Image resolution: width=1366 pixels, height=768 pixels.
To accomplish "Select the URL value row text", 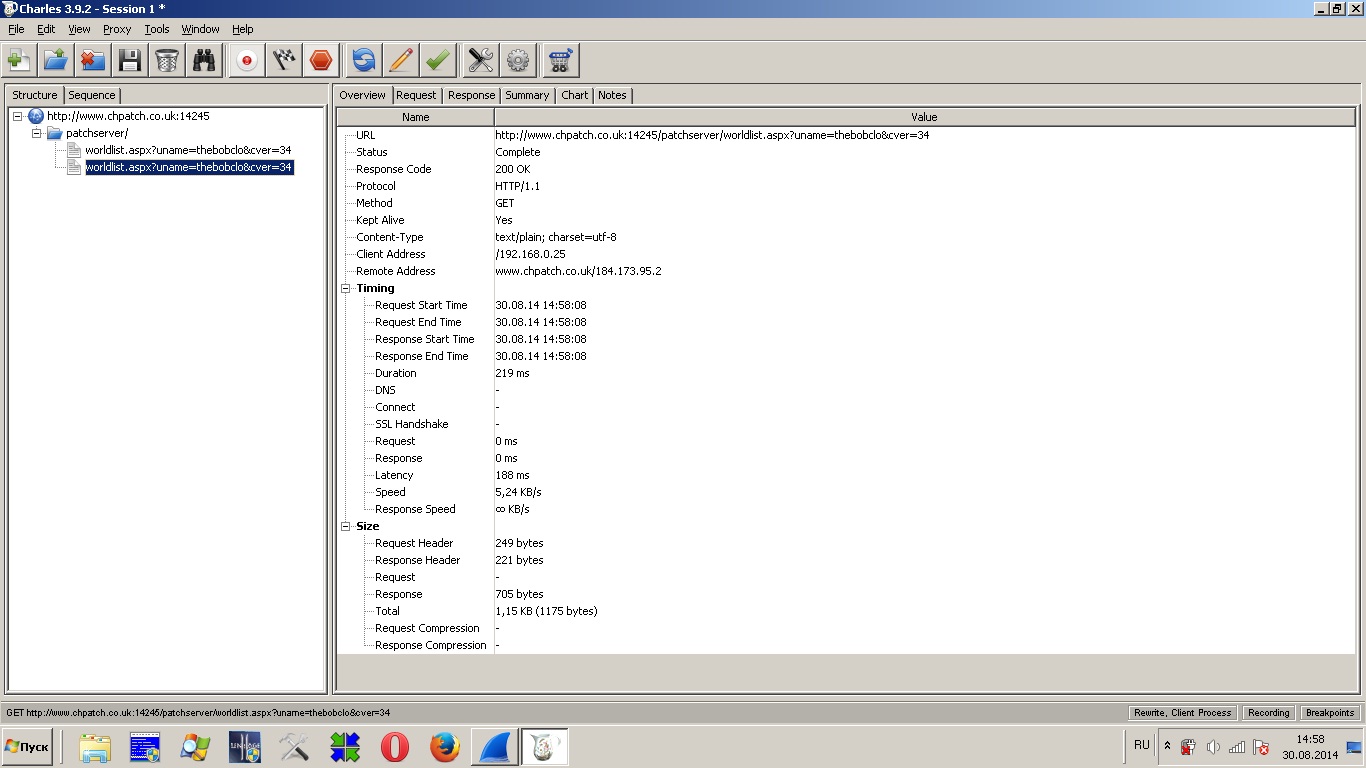I will pos(712,135).
